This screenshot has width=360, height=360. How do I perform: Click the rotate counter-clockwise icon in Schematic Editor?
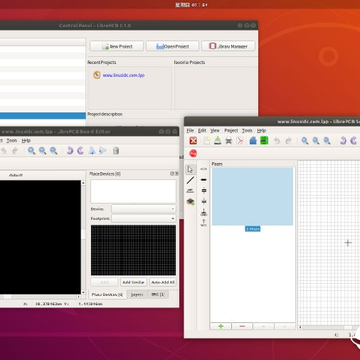[343, 141]
